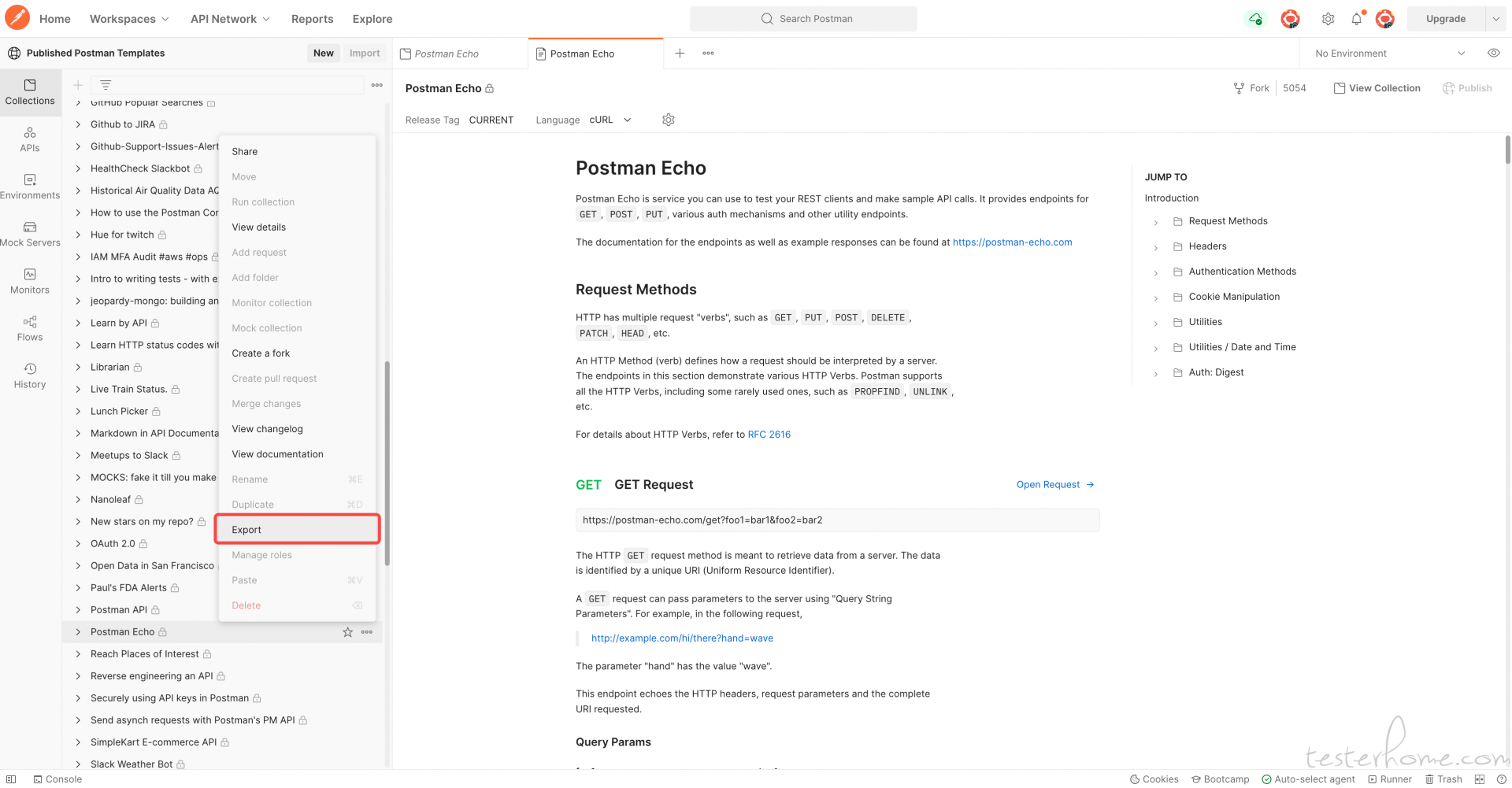Open Collections in the sidebar

tap(30, 92)
